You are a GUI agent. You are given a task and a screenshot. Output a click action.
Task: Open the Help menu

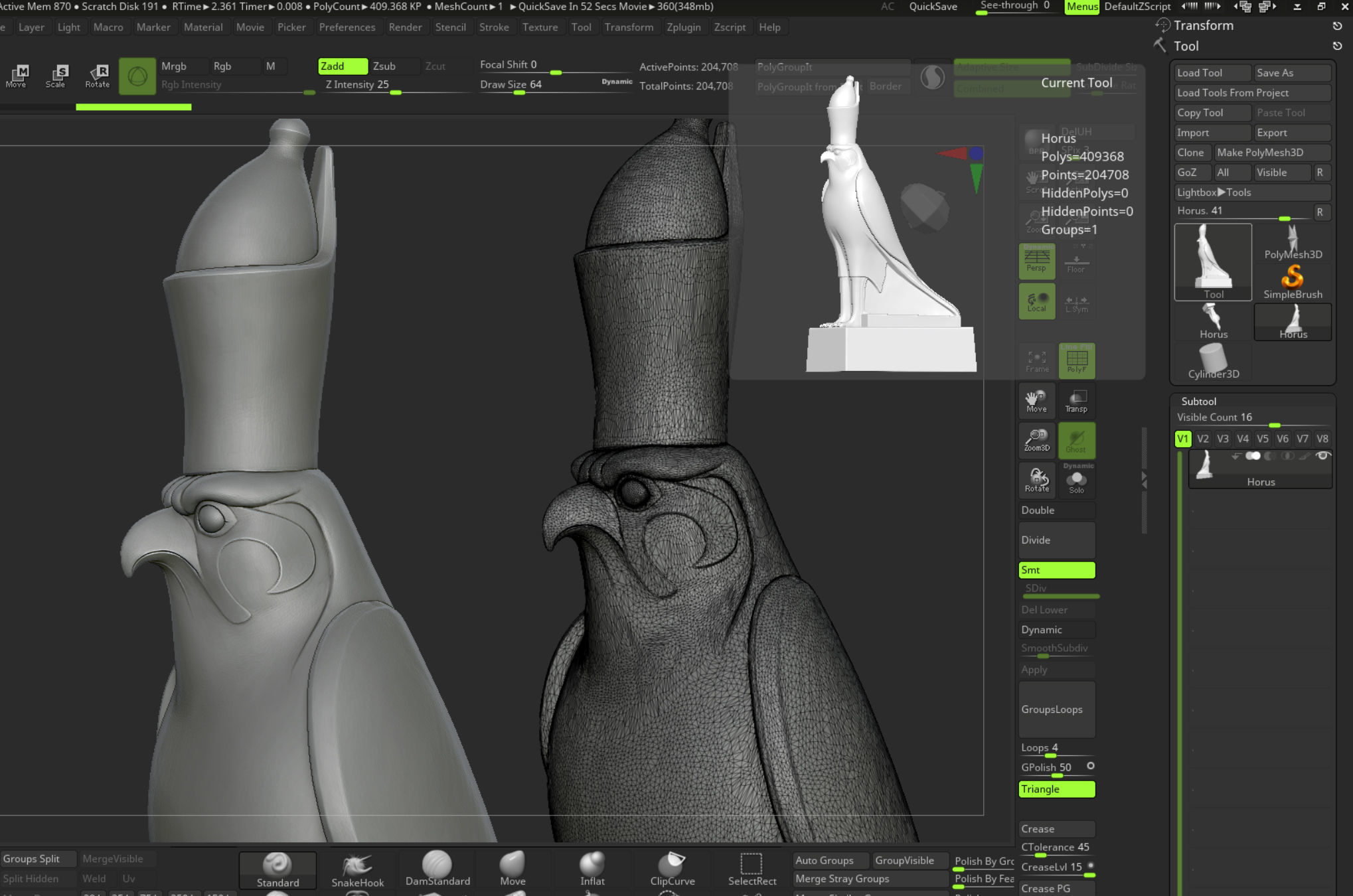[769, 27]
